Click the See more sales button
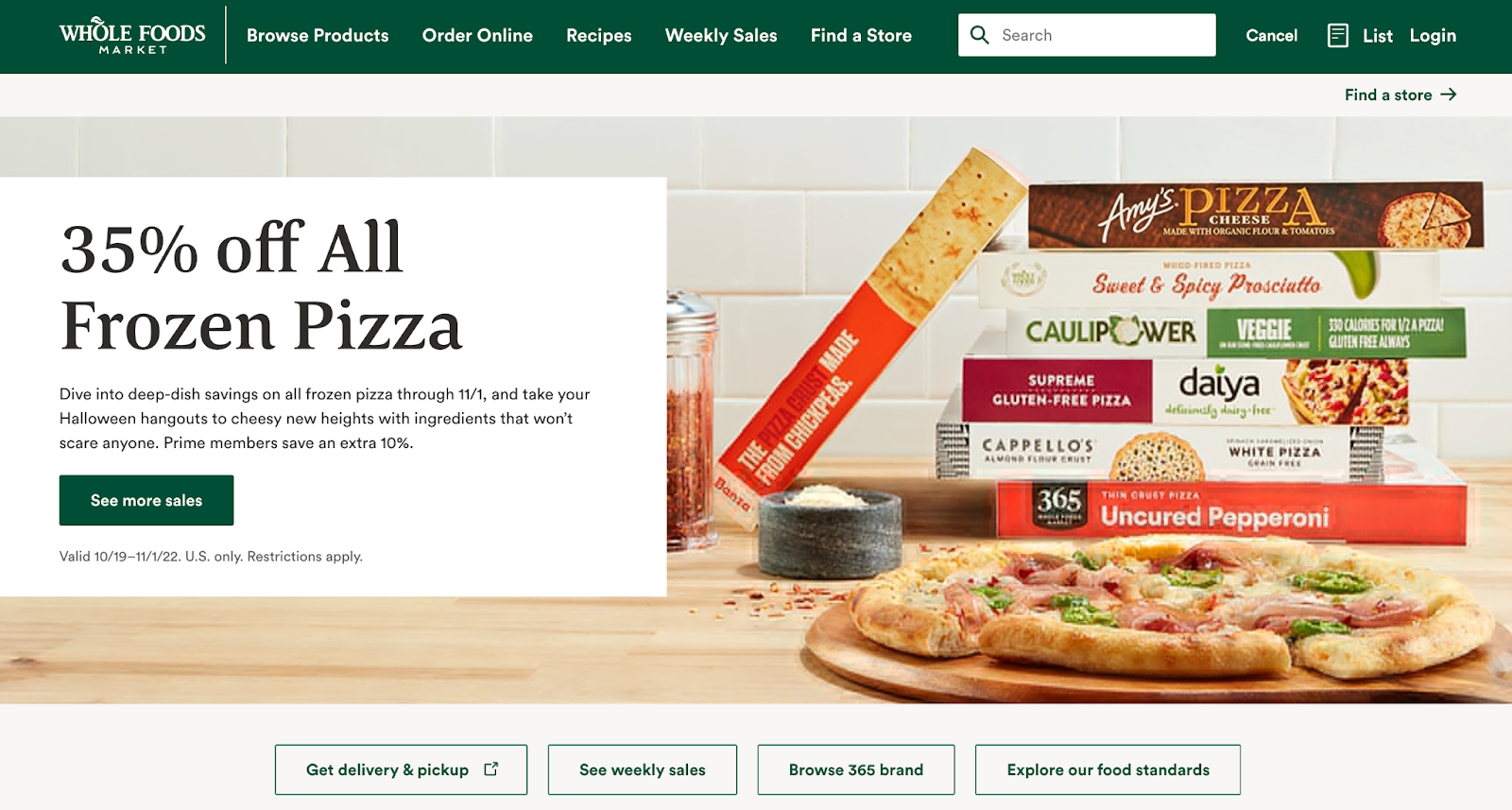Viewport: 1512px width, 810px height. [146, 500]
